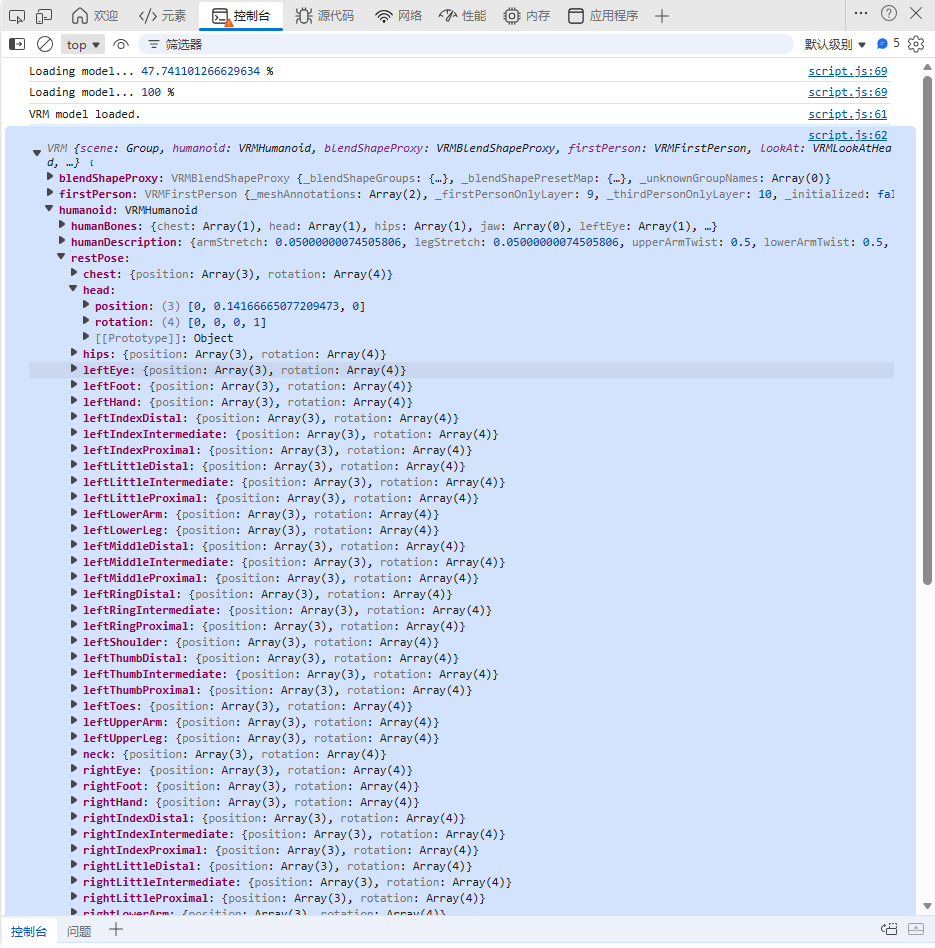Focus the 筛选器 filter input field

pyautogui.click(x=466, y=44)
